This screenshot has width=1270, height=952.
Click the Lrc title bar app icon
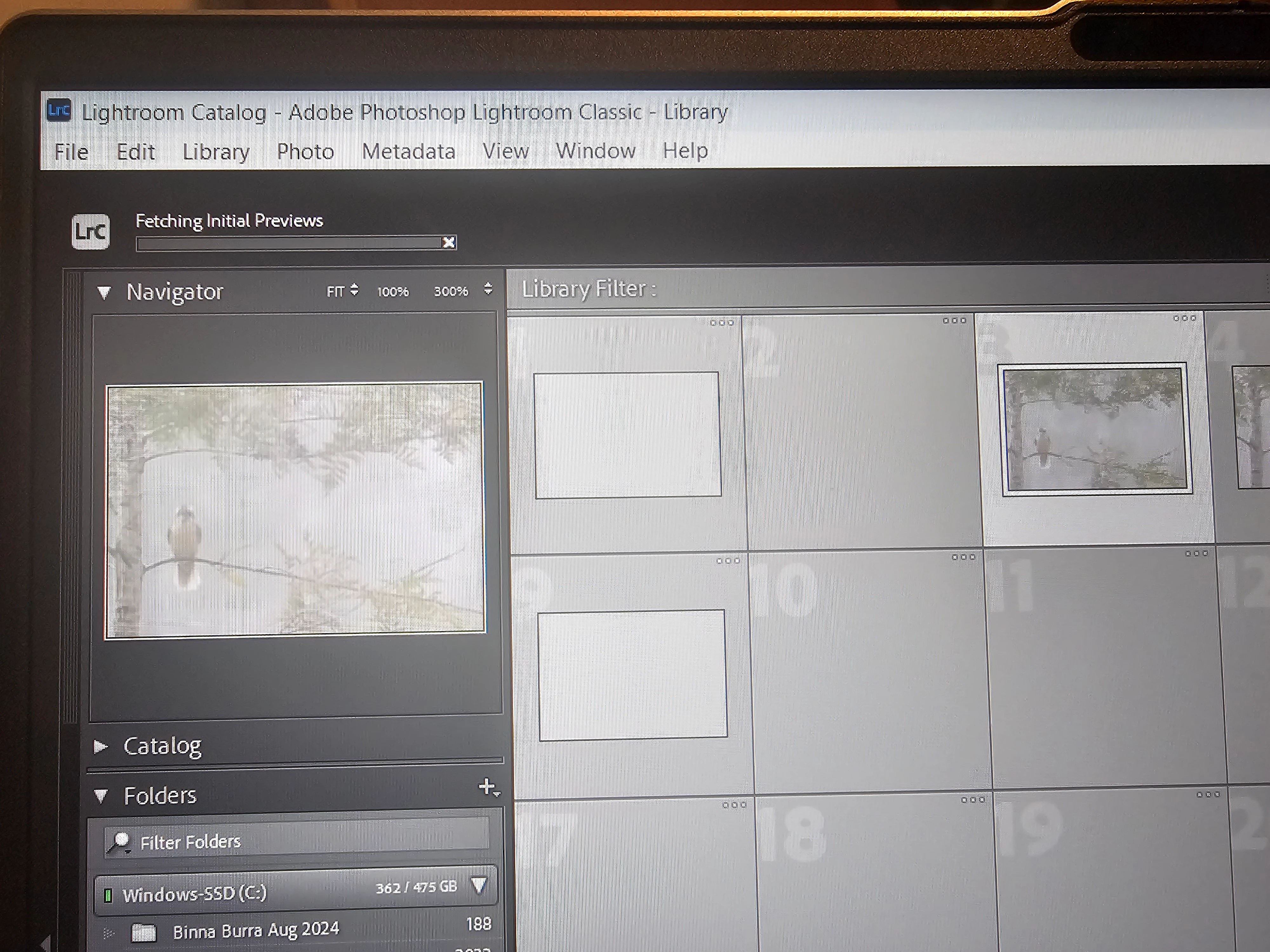click(59, 110)
